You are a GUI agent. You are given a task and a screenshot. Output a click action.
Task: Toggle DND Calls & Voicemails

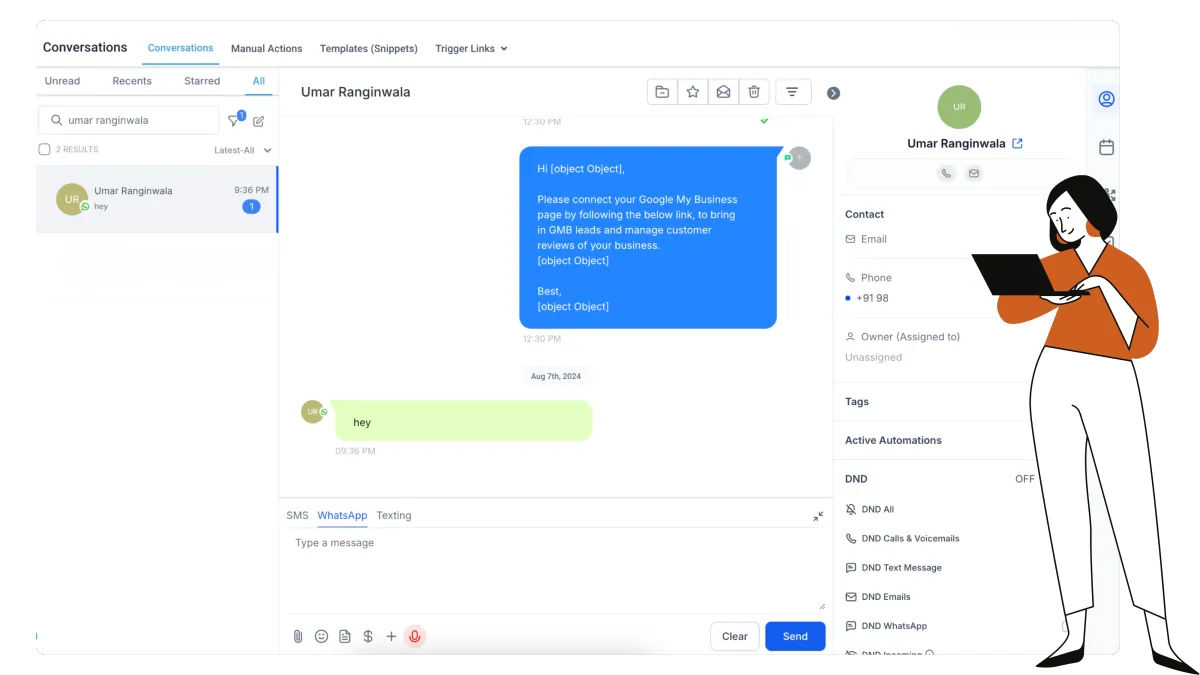tap(902, 538)
